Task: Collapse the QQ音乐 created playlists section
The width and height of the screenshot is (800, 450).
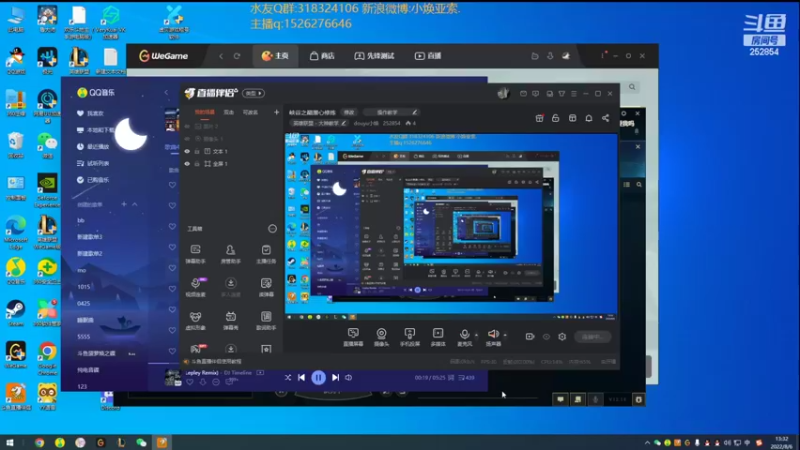Action: 135,204
